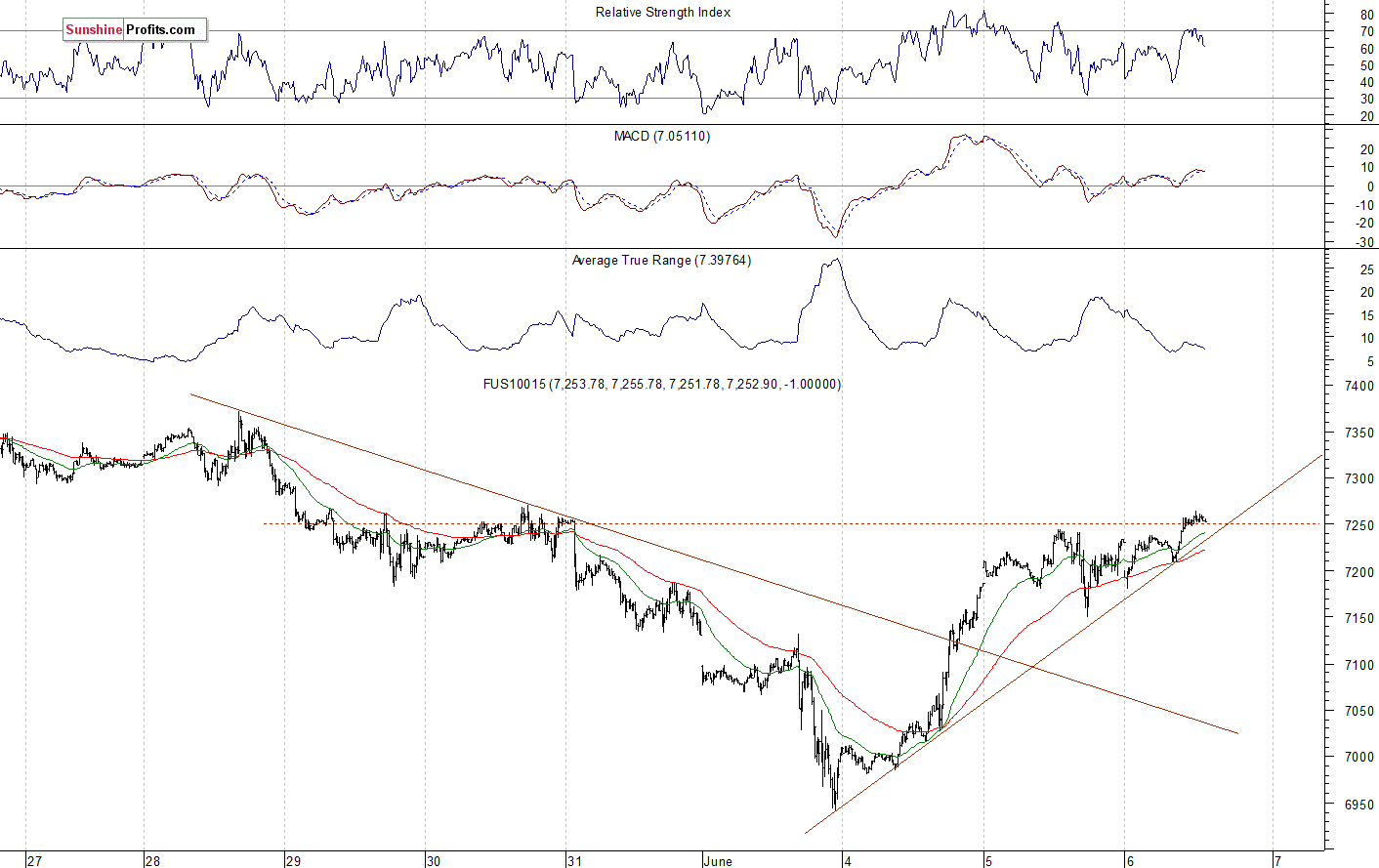Click date label 27 on time axis
1379x868 pixels.
click(x=35, y=861)
